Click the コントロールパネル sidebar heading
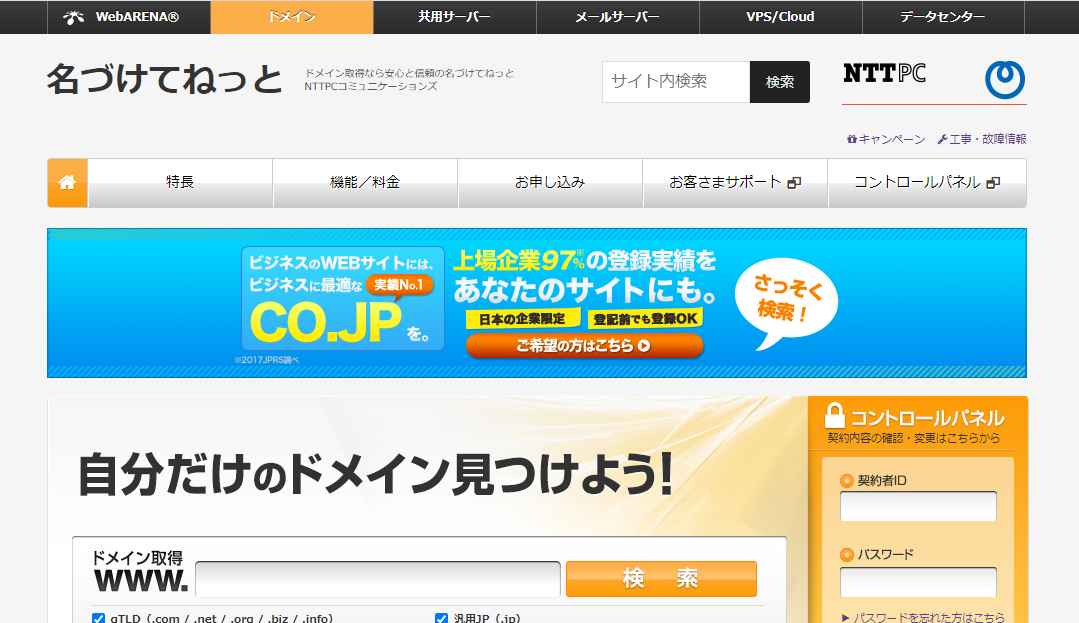The height and width of the screenshot is (623, 1079). (x=928, y=418)
